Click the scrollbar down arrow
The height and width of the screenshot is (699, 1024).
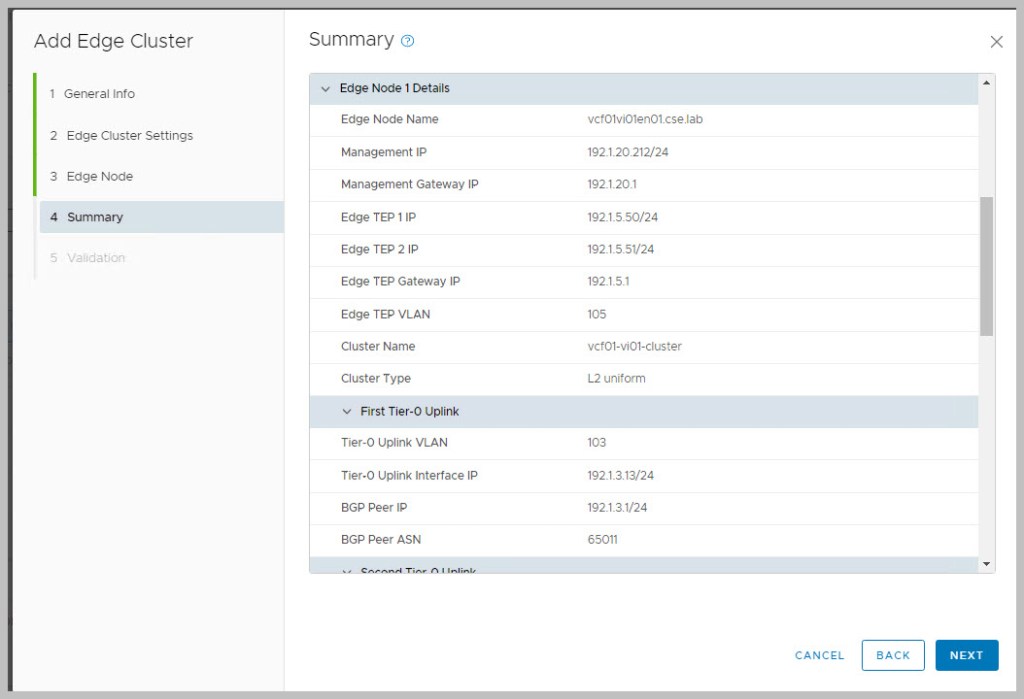point(987,564)
